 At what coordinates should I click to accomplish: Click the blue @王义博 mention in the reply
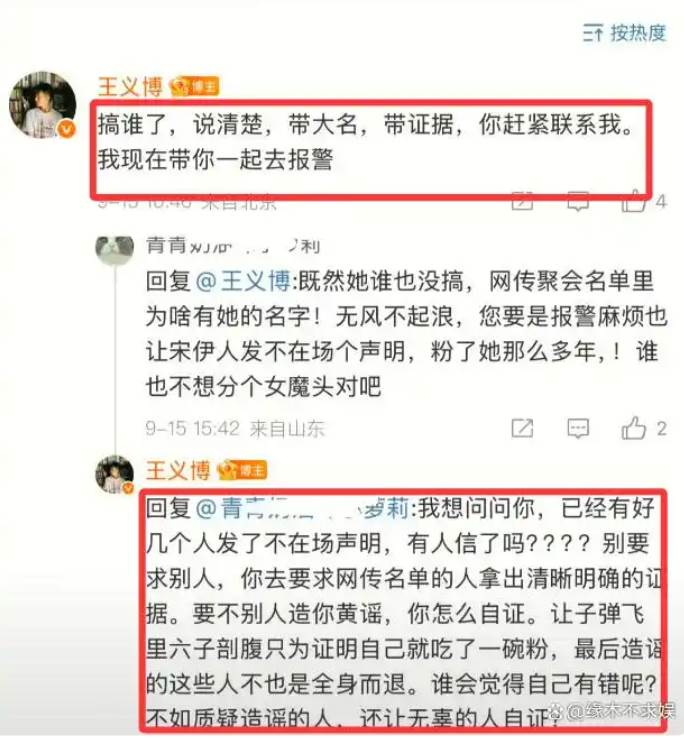[243, 281]
